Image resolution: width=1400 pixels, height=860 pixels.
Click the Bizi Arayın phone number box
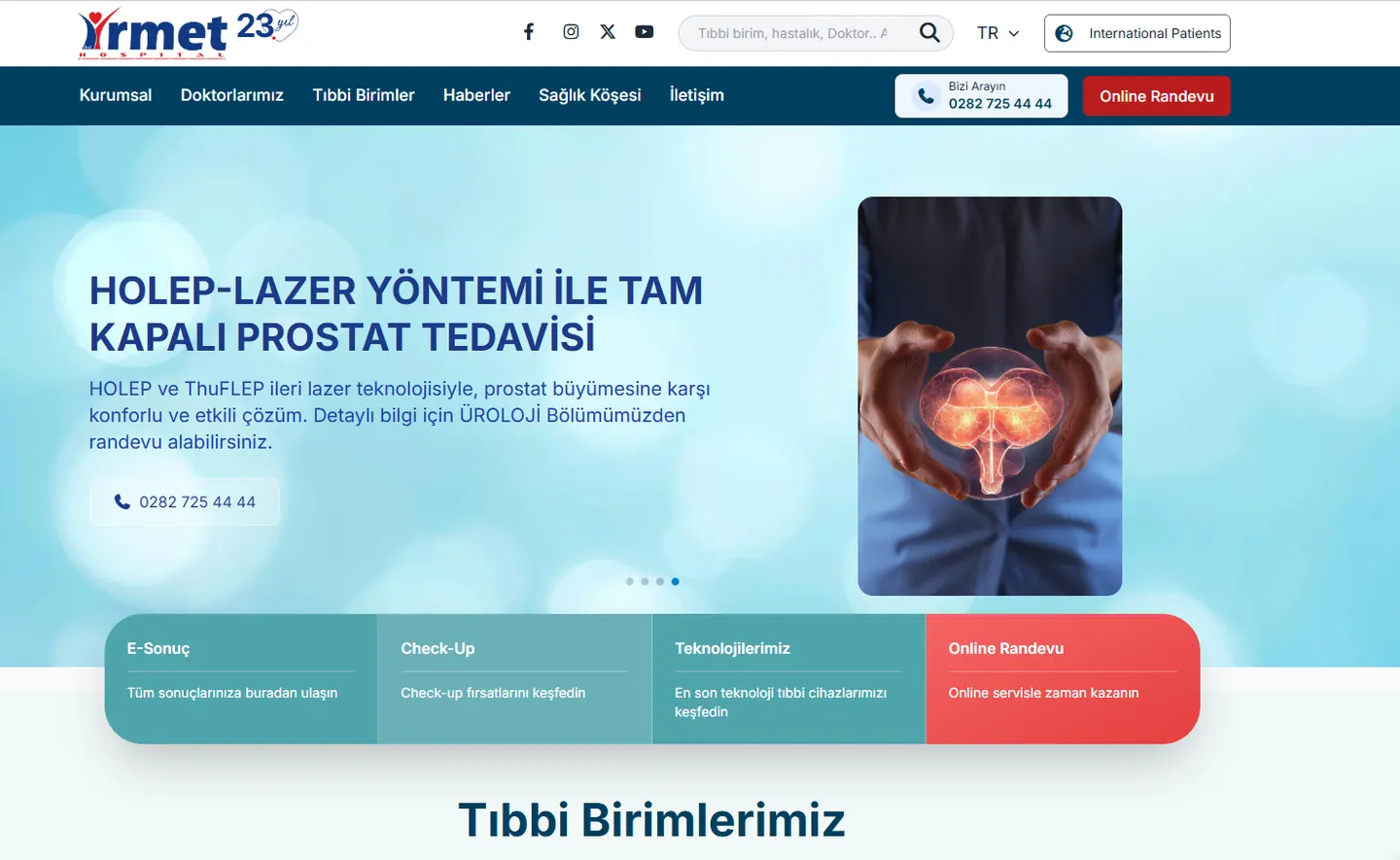coord(981,96)
